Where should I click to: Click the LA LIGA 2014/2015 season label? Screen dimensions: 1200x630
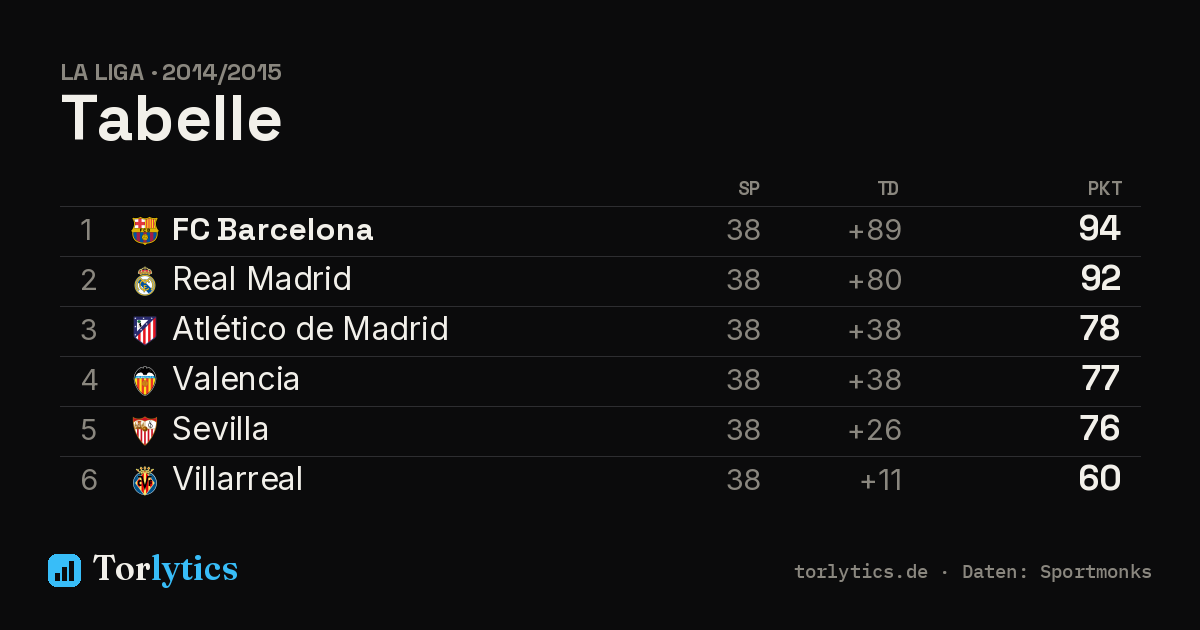coord(172,72)
